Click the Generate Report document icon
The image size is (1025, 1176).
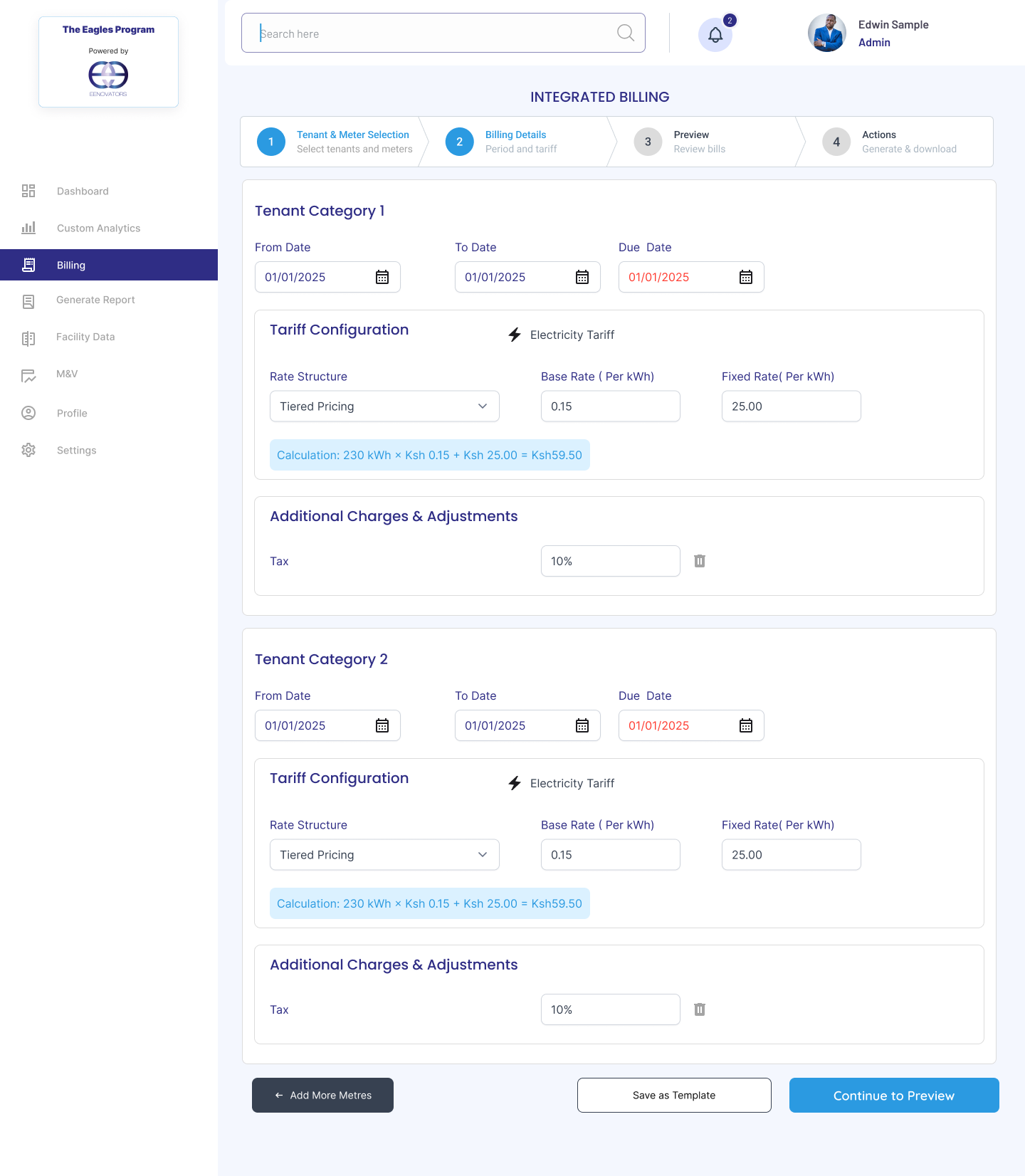coord(28,302)
